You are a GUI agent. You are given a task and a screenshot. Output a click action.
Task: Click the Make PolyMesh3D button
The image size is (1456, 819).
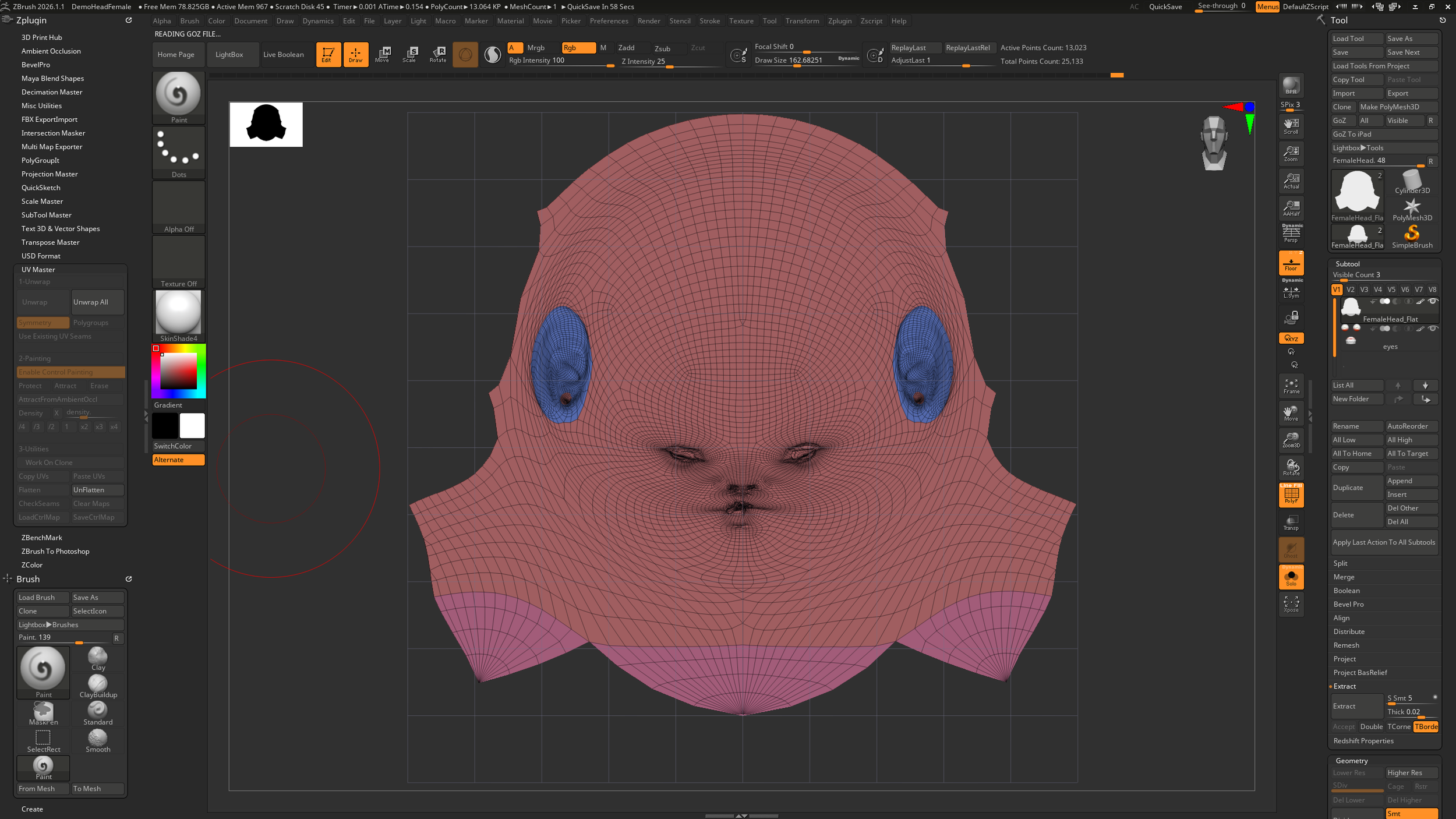[1397, 107]
